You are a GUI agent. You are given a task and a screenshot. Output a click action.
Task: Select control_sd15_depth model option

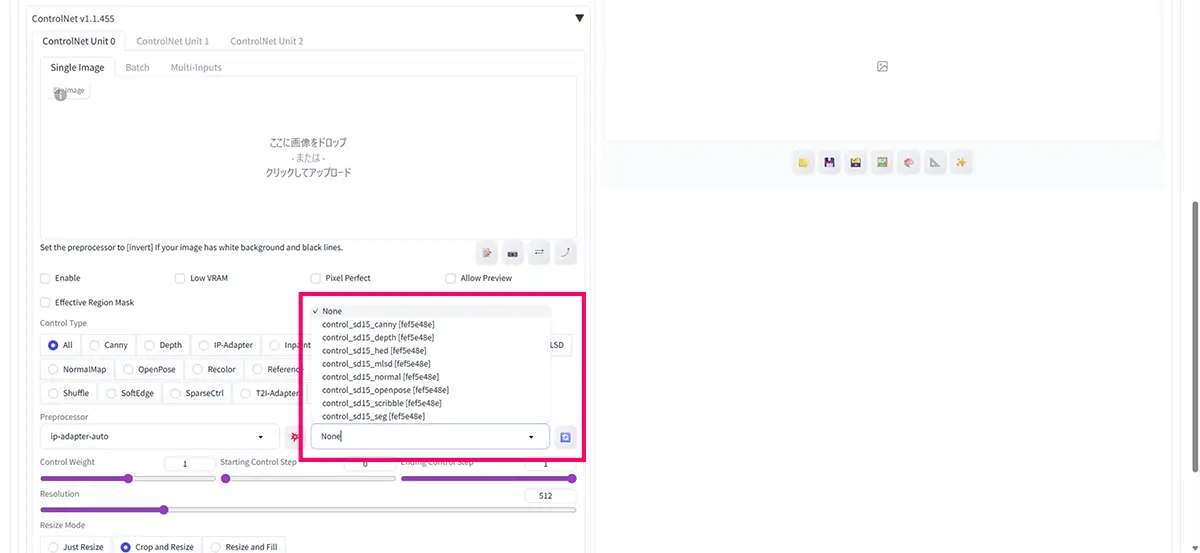click(x=378, y=337)
